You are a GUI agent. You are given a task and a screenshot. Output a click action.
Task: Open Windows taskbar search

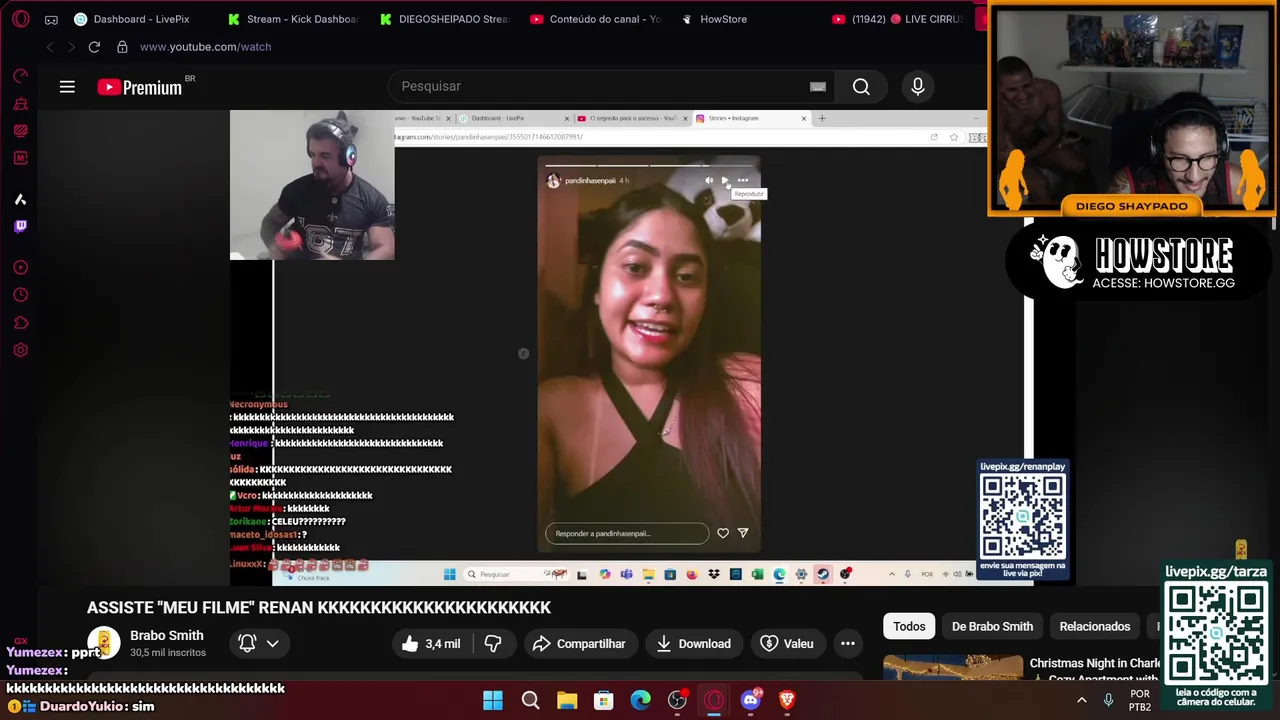pyautogui.click(x=530, y=701)
